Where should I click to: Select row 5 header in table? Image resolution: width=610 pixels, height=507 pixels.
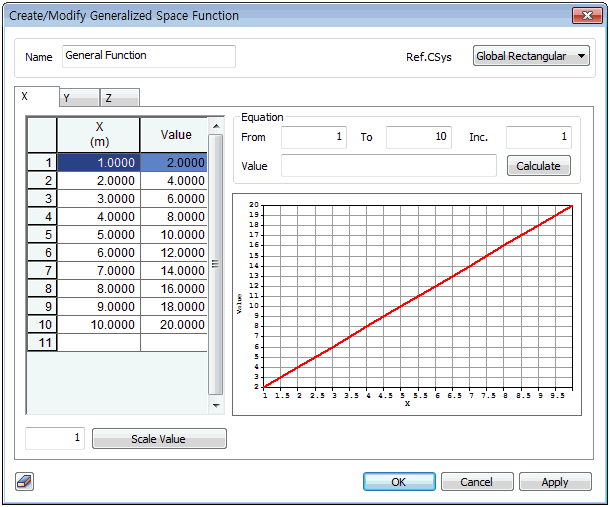41,235
